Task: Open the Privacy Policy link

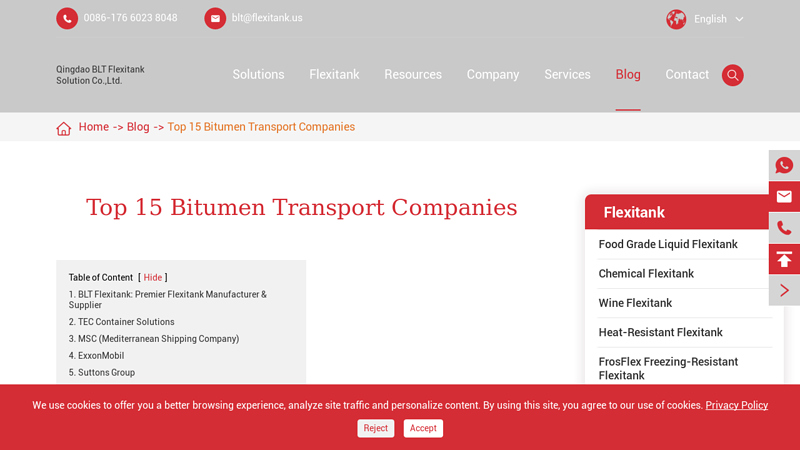Action: [736, 405]
